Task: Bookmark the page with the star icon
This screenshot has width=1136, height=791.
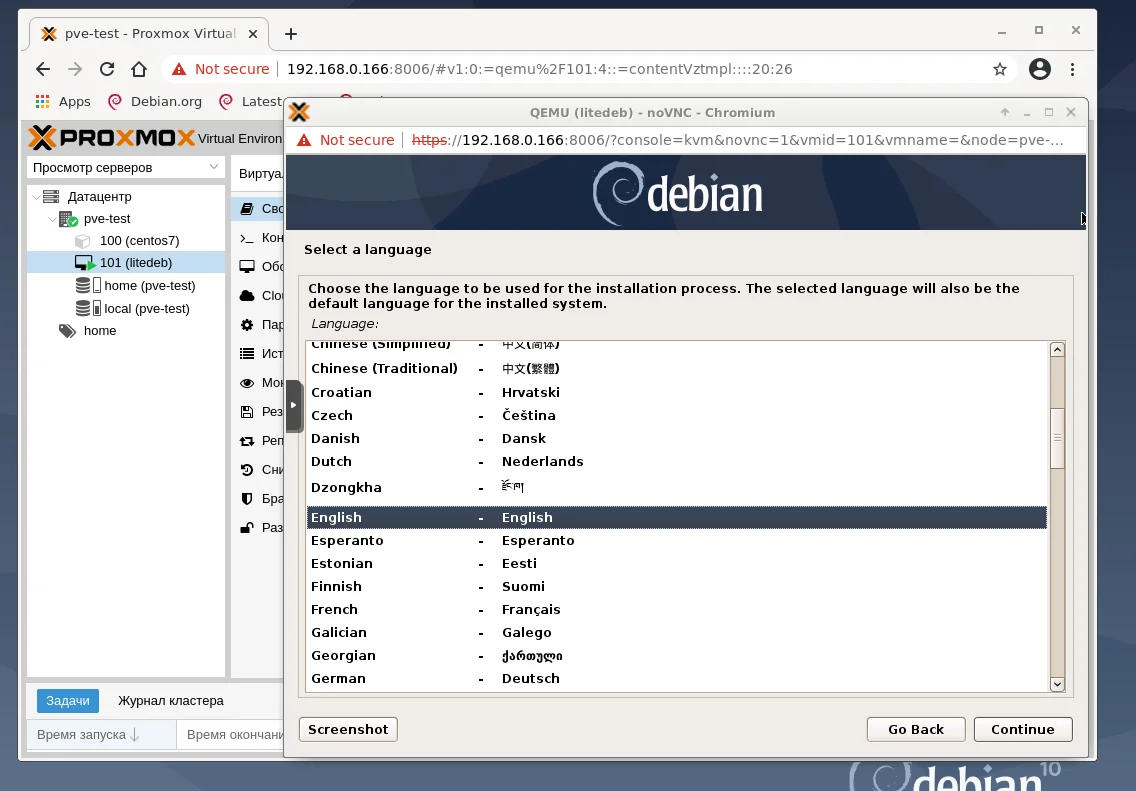Action: (x=1000, y=68)
